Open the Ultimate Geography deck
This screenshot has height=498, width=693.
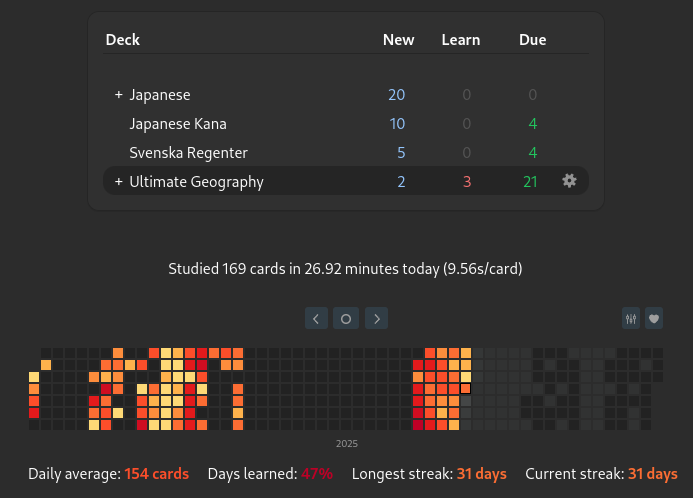197,182
